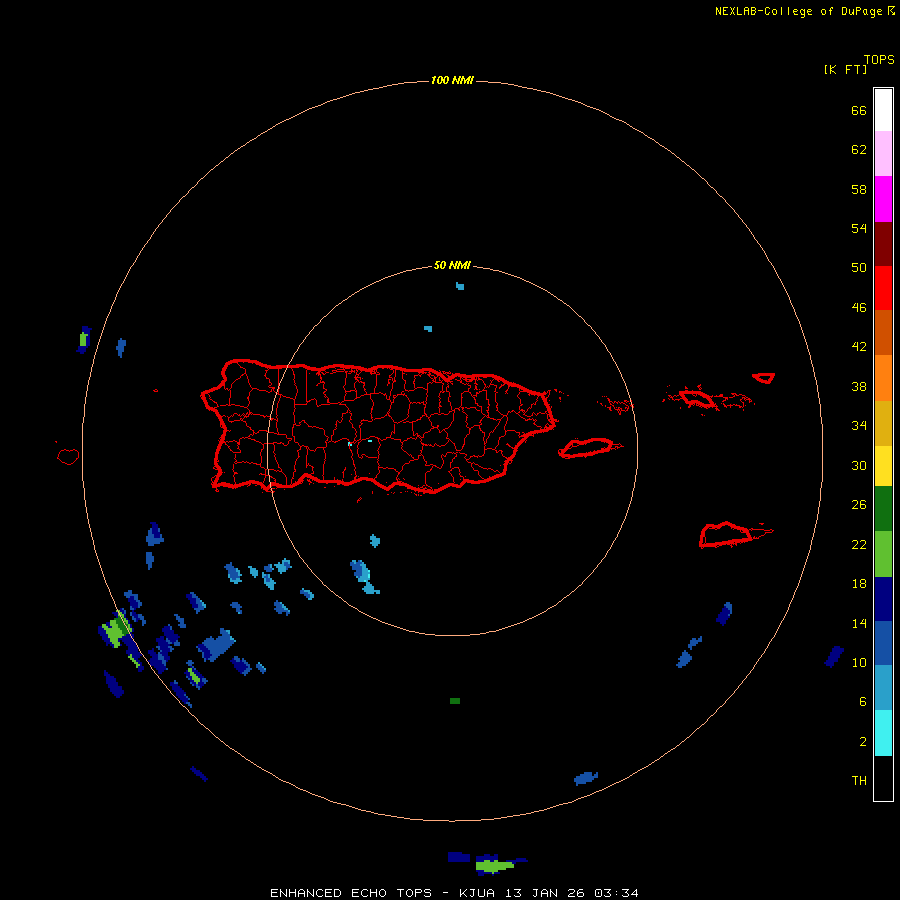Click the '50' legend value on the scale
This screenshot has height=900, width=900.
click(859, 268)
